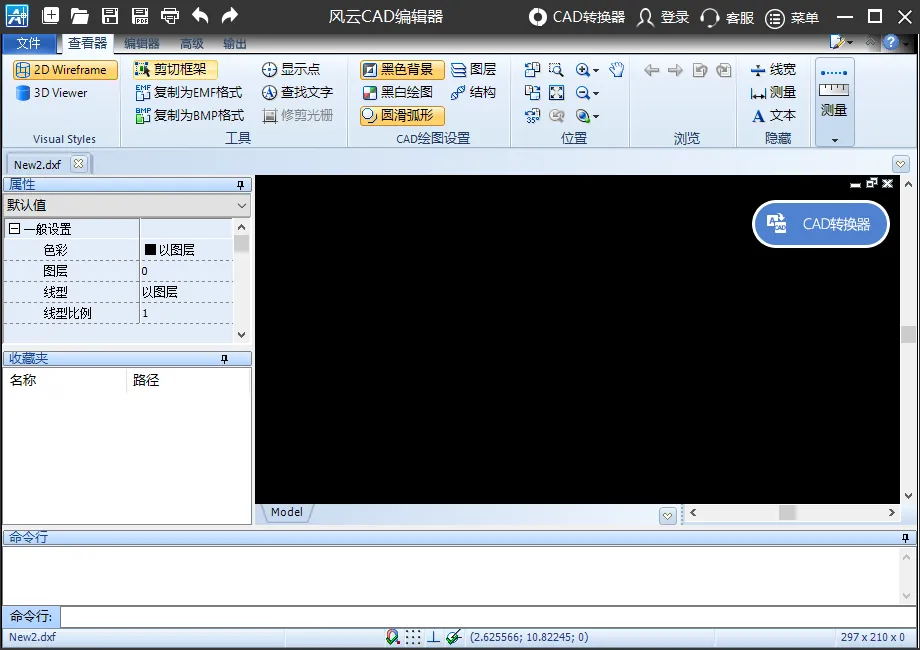Click the 命令行 command input field
This screenshot has width=920, height=650.
[488, 617]
